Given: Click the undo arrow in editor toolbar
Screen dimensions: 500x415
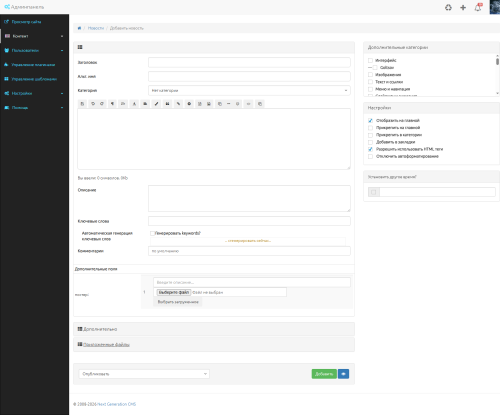Looking at the screenshot, I should [93, 104].
